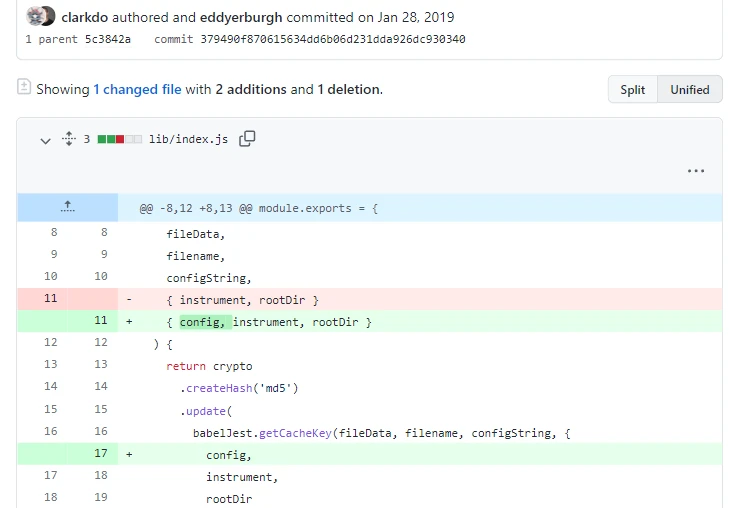This screenshot has width=734, height=508.
Task: Switch to Split diff view
Action: click(632, 89)
